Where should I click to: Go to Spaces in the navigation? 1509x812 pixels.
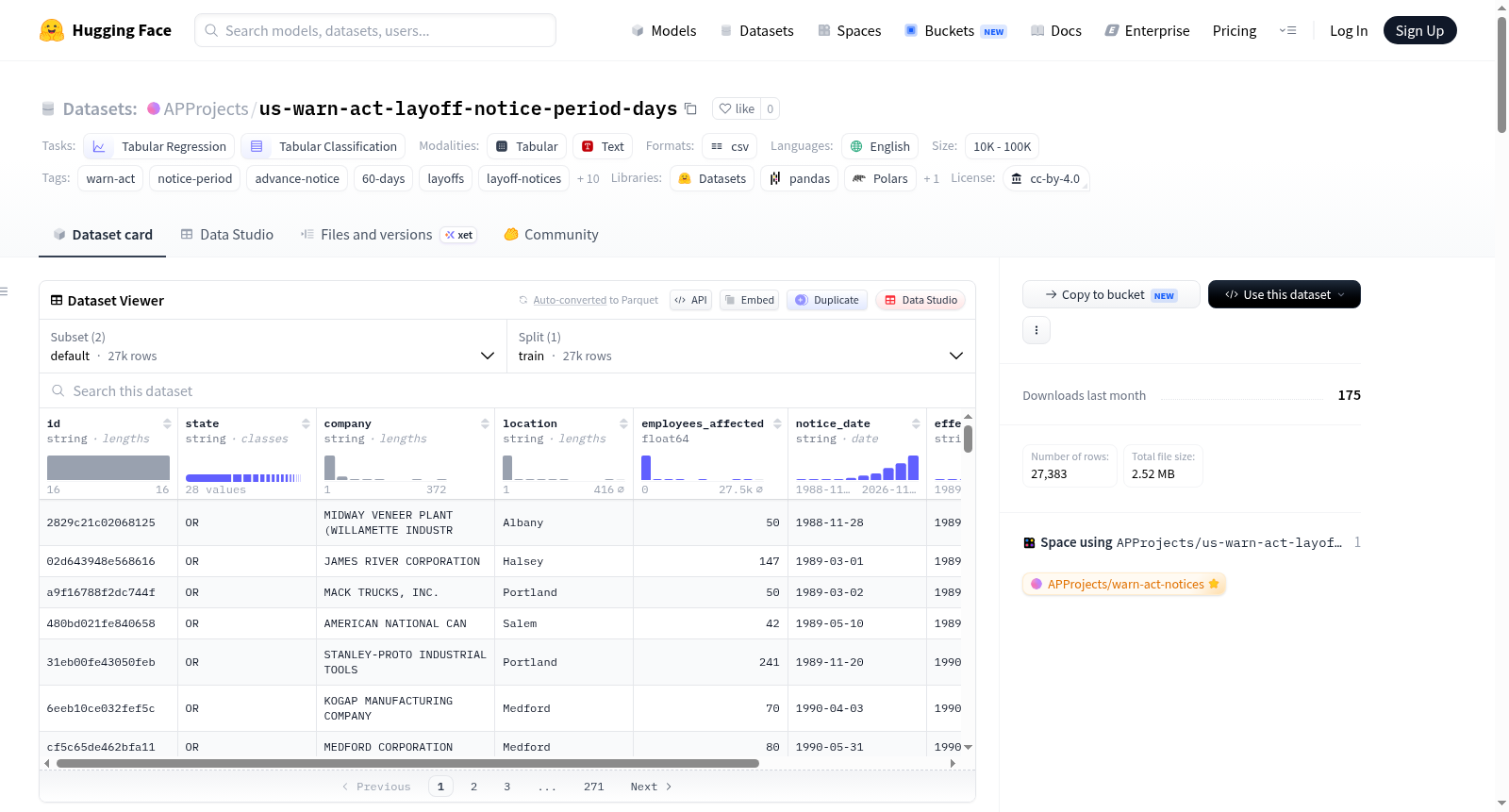coord(849,30)
